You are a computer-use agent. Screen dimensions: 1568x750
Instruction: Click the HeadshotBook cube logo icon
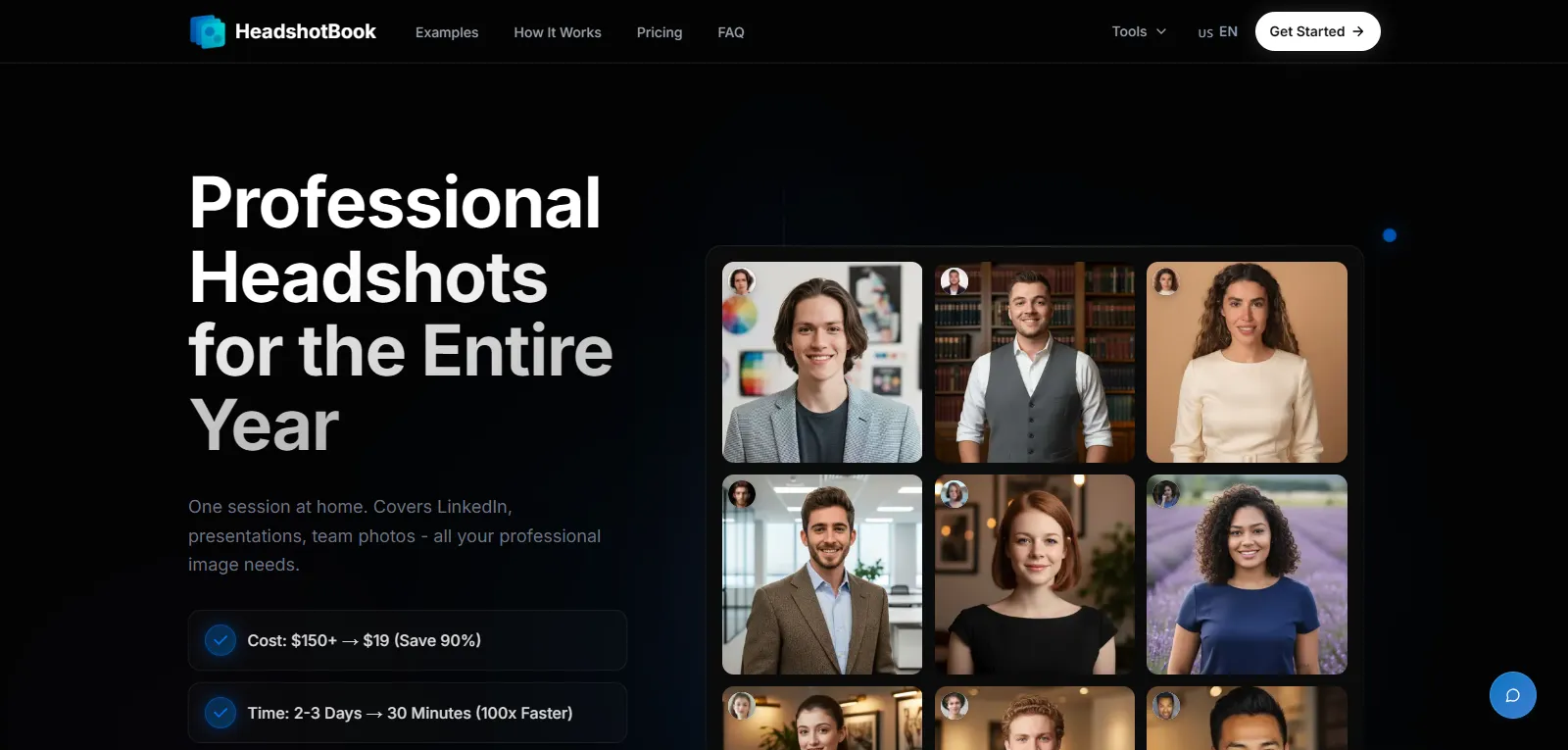click(x=208, y=31)
